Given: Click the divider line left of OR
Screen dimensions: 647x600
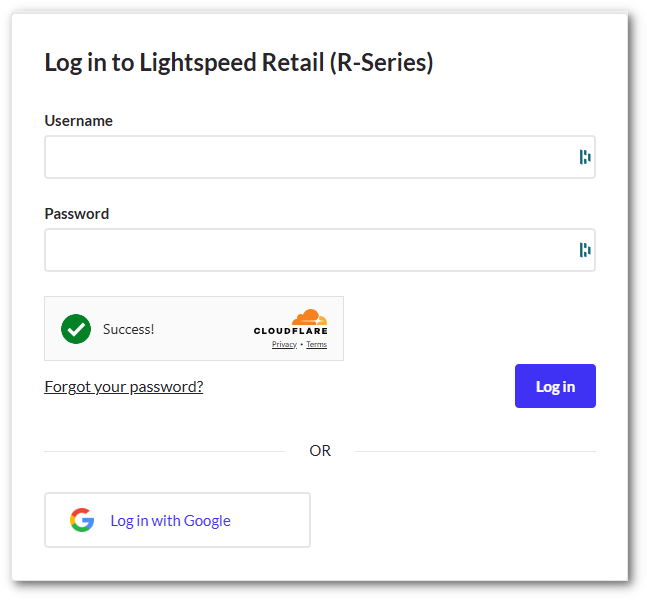Looking at the screenshot, I should [x=164, y=451].
